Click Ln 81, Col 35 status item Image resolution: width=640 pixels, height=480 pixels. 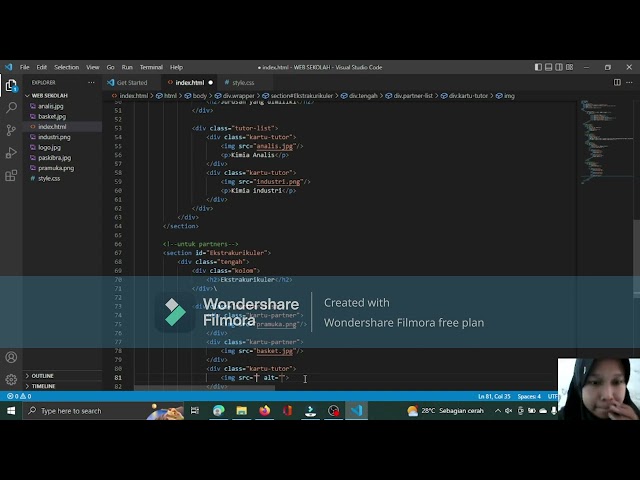click(x=494, y=396)
